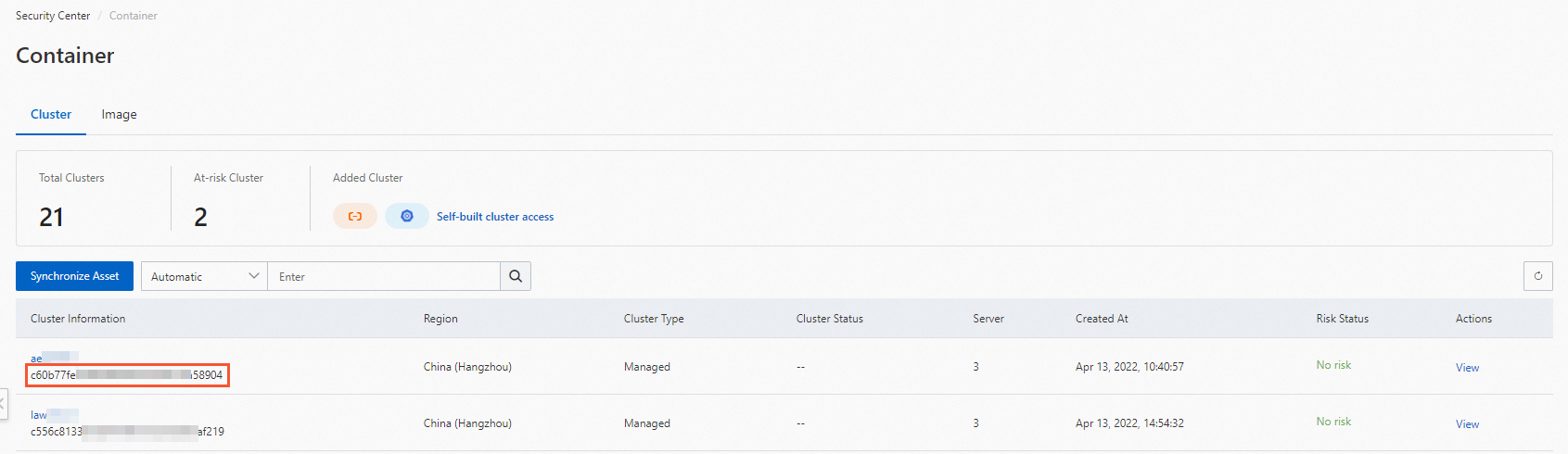1568x454 pixels.
Task: Click Apr 13, 2022, 14:54:32 timestamp
Action: point(1129,423)
